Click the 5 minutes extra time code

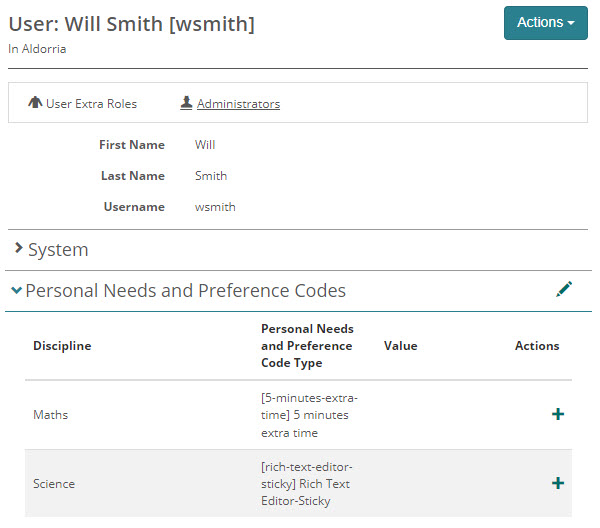tap(309, 415)
